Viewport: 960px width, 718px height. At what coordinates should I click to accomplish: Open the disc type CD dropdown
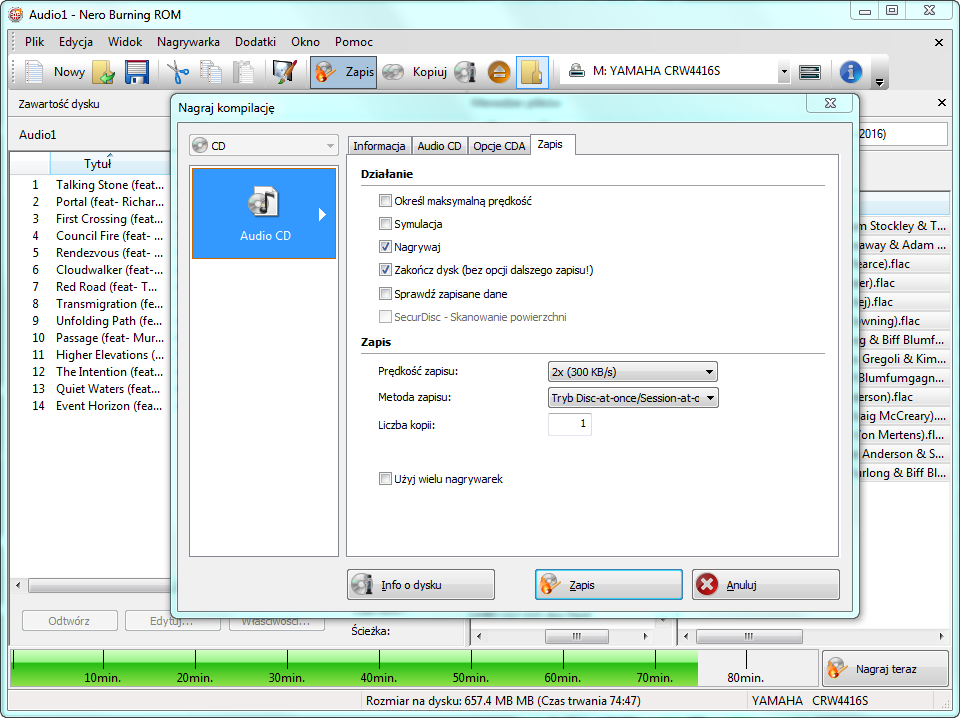[263, 146]
